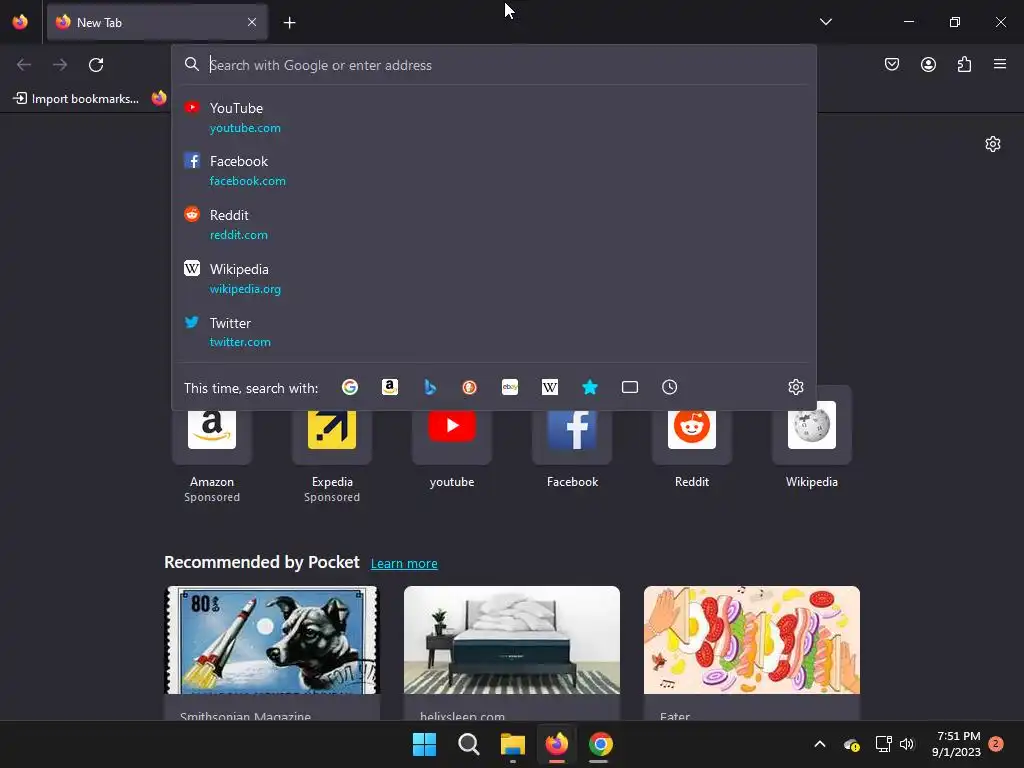Open Firefox from the taskbar

556,744
